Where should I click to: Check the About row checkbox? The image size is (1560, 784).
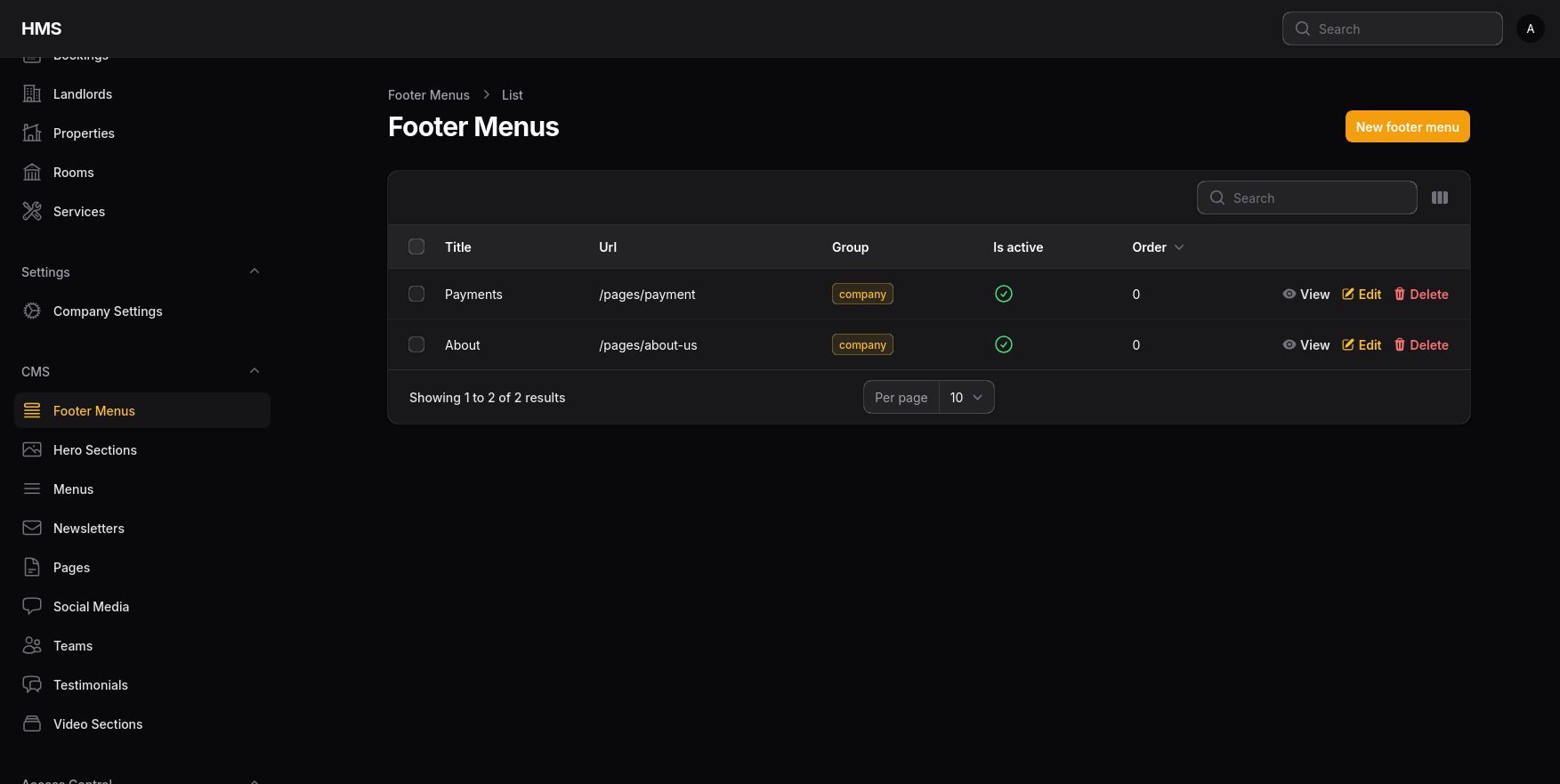pyautogui.click(x=416, y=344)
